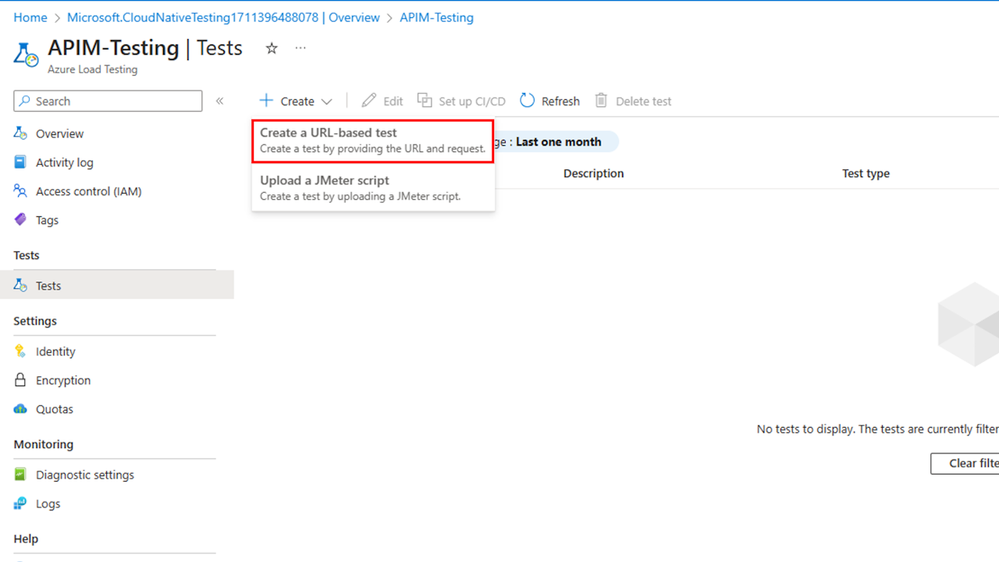Click the 'No tests to display' message
This screenshot has width=999, height=562.
point(878,429)
